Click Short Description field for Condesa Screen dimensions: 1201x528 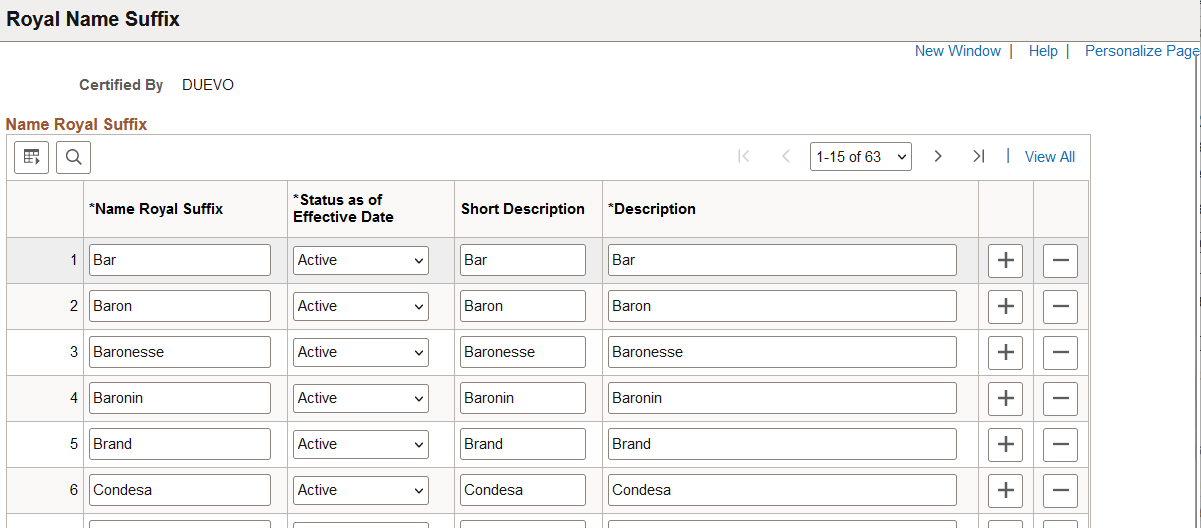tap(523, 490)
